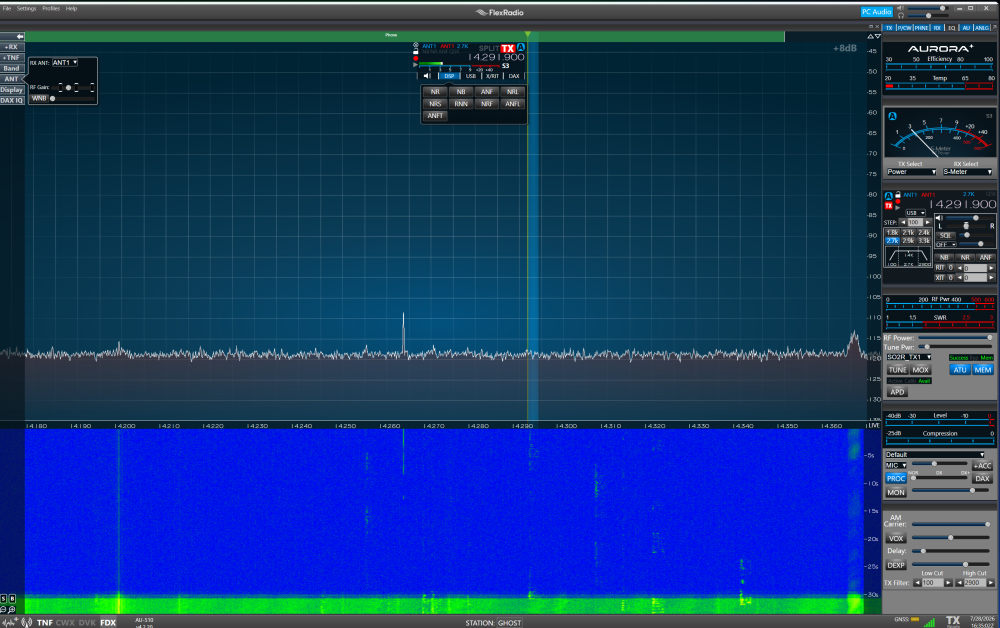Increase STEP with right arrow
The height and width of the screenshot is (628, 1000).
pos(927,223)
